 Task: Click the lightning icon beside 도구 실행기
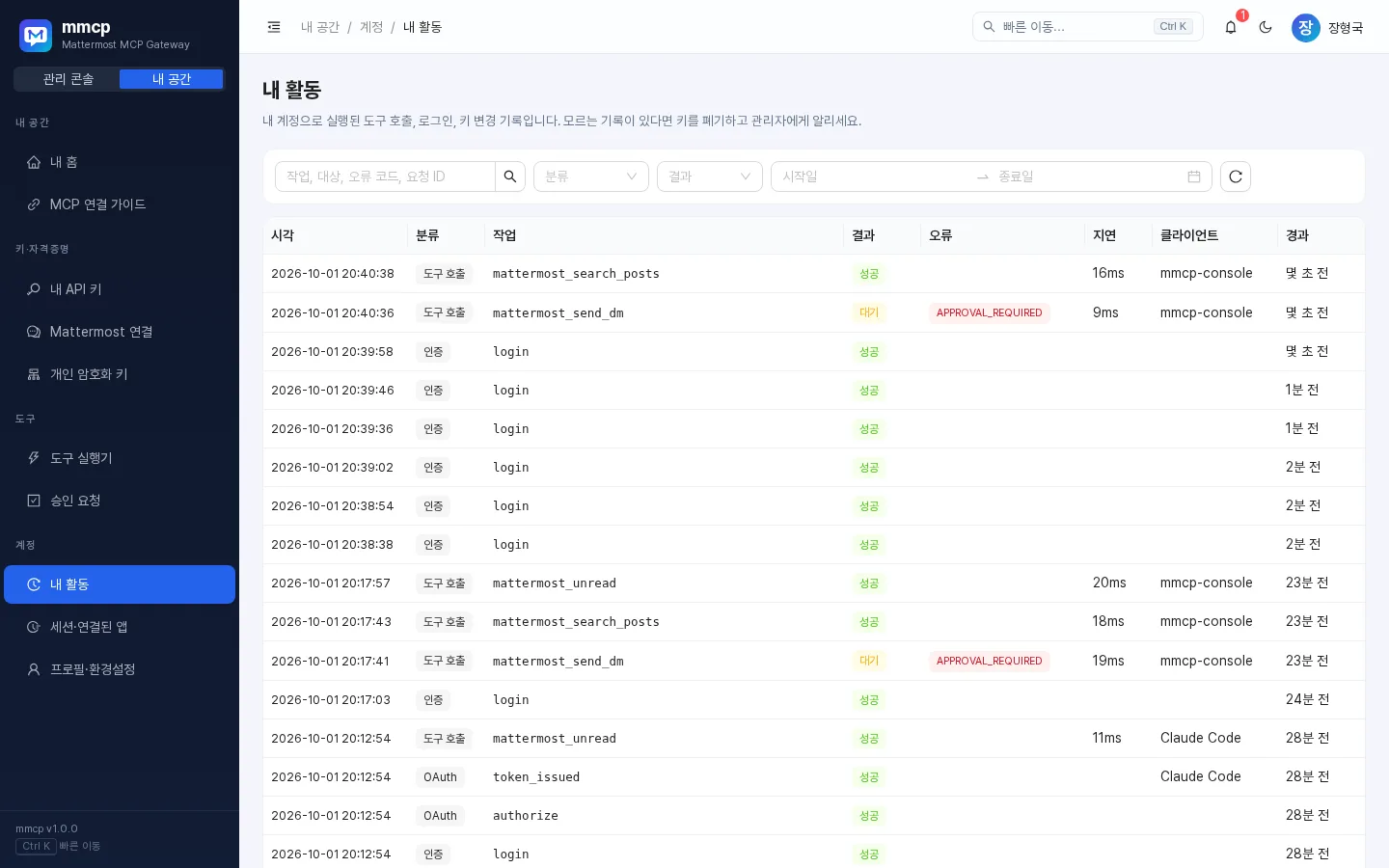34,458
